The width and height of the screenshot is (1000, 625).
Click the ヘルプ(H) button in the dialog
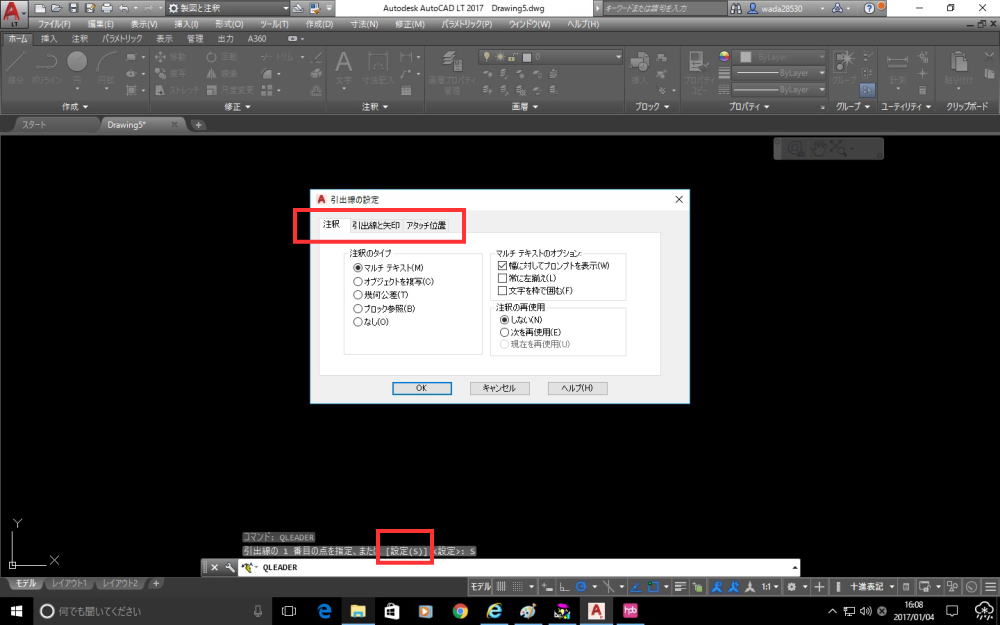(x=577, y=388)
